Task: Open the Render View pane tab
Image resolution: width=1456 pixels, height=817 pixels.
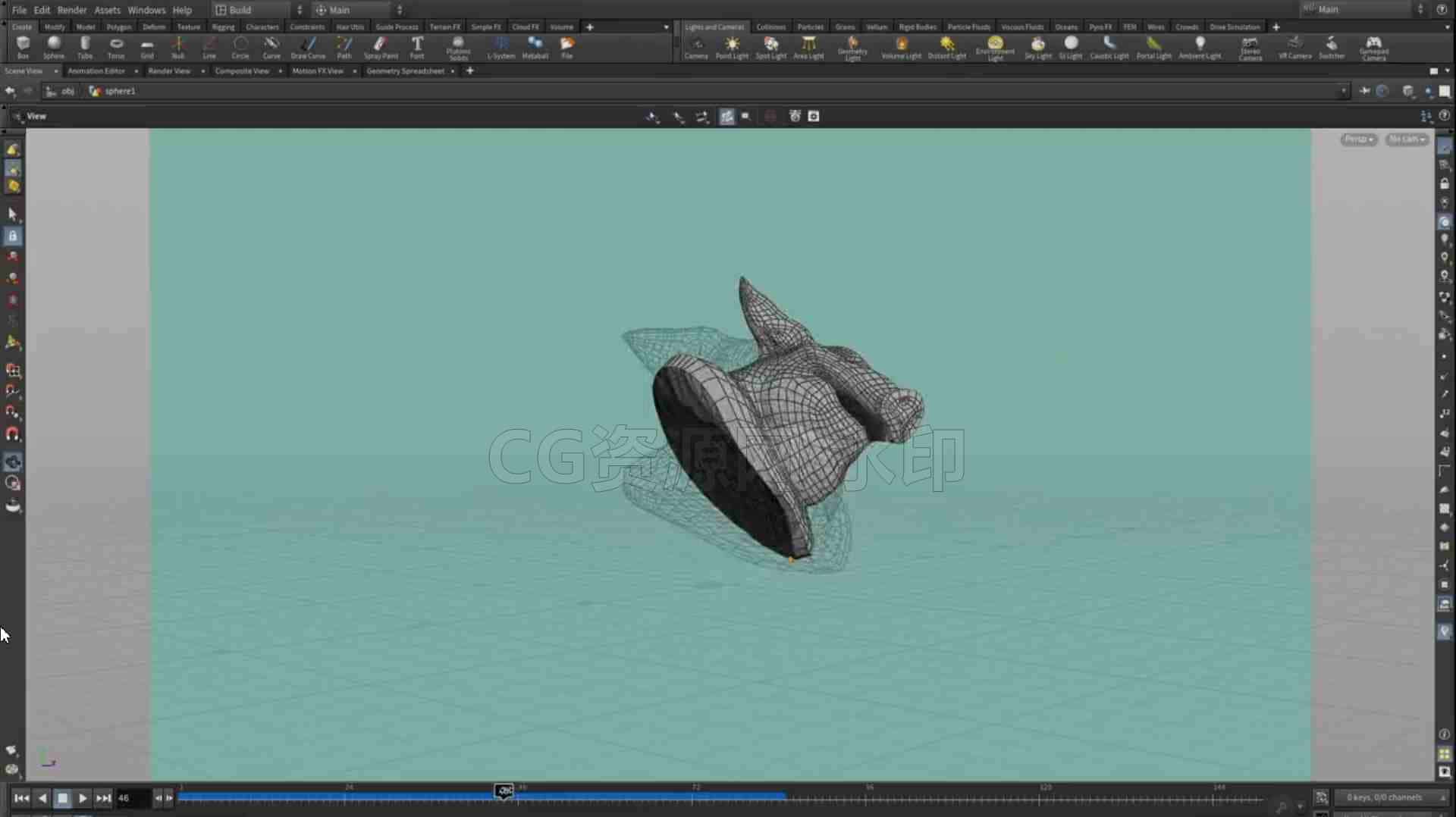Action: pos(169,70)
